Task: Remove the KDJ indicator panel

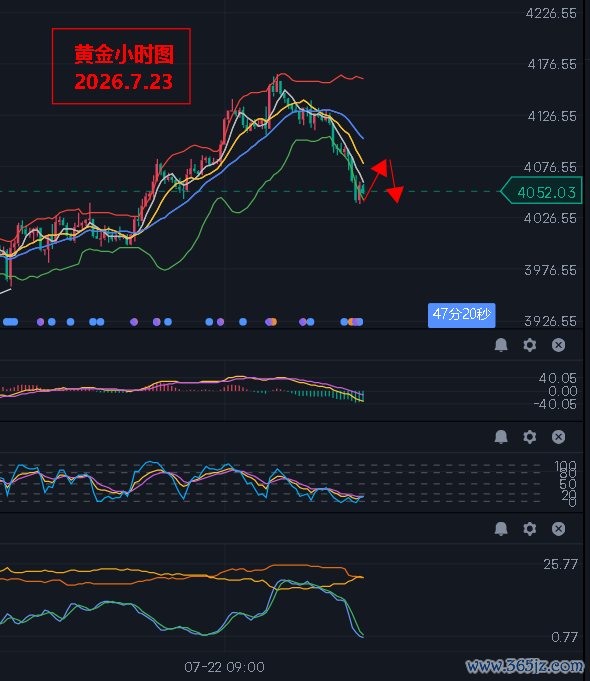Action: coord(558,436)
